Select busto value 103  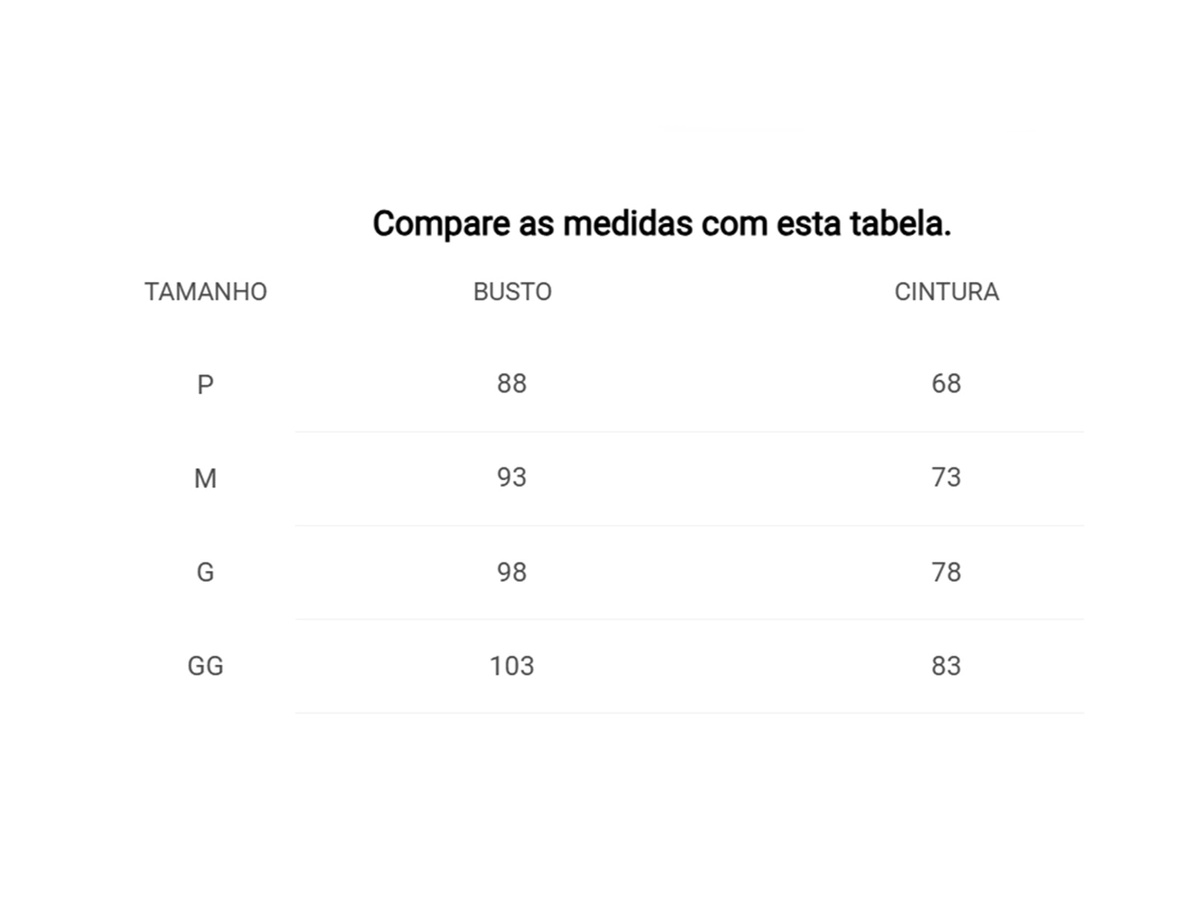click(x=512, y=666)
